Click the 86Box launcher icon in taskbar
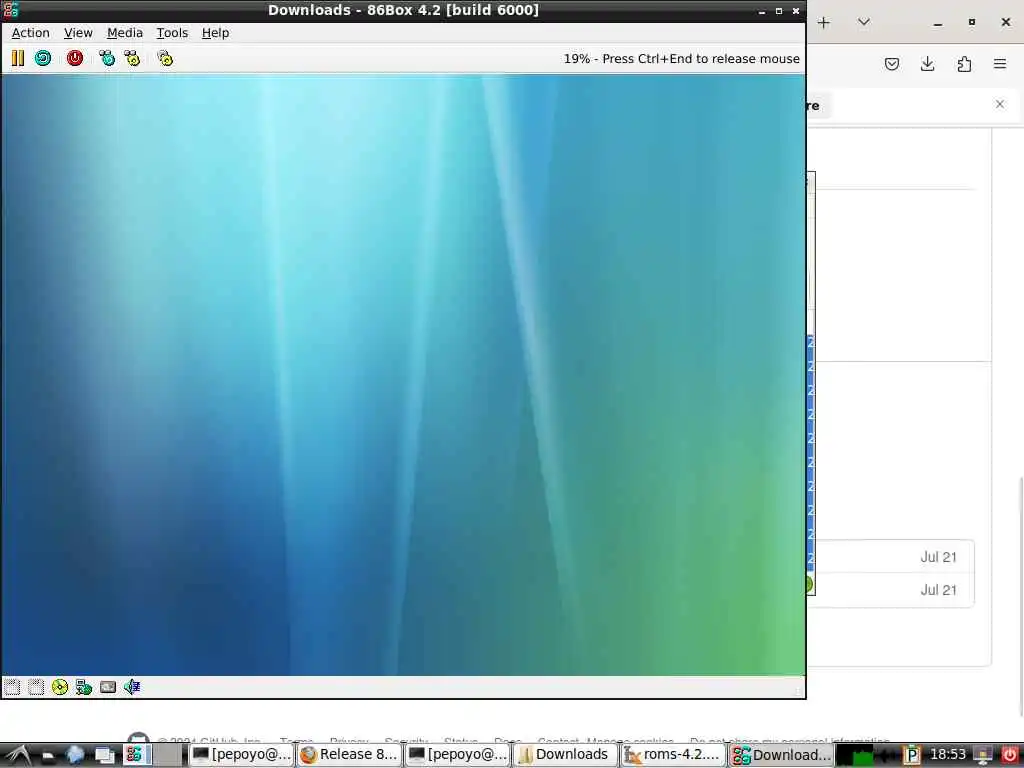The image size is (1024, 768). point(135,755)
